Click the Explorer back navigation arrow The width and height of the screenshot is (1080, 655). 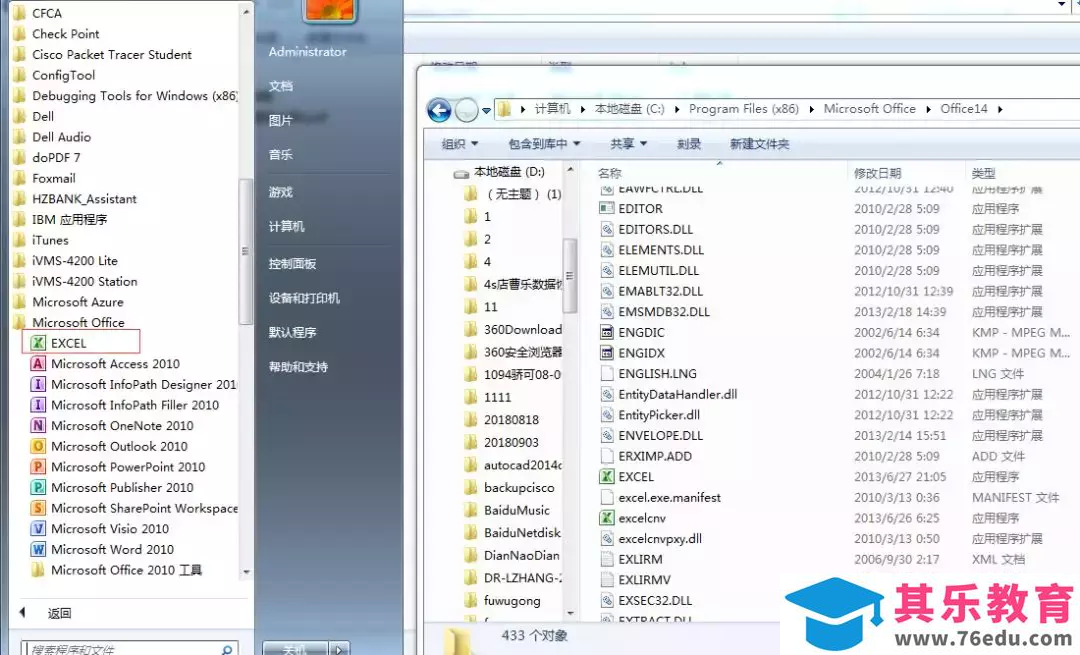pos(439,110)
